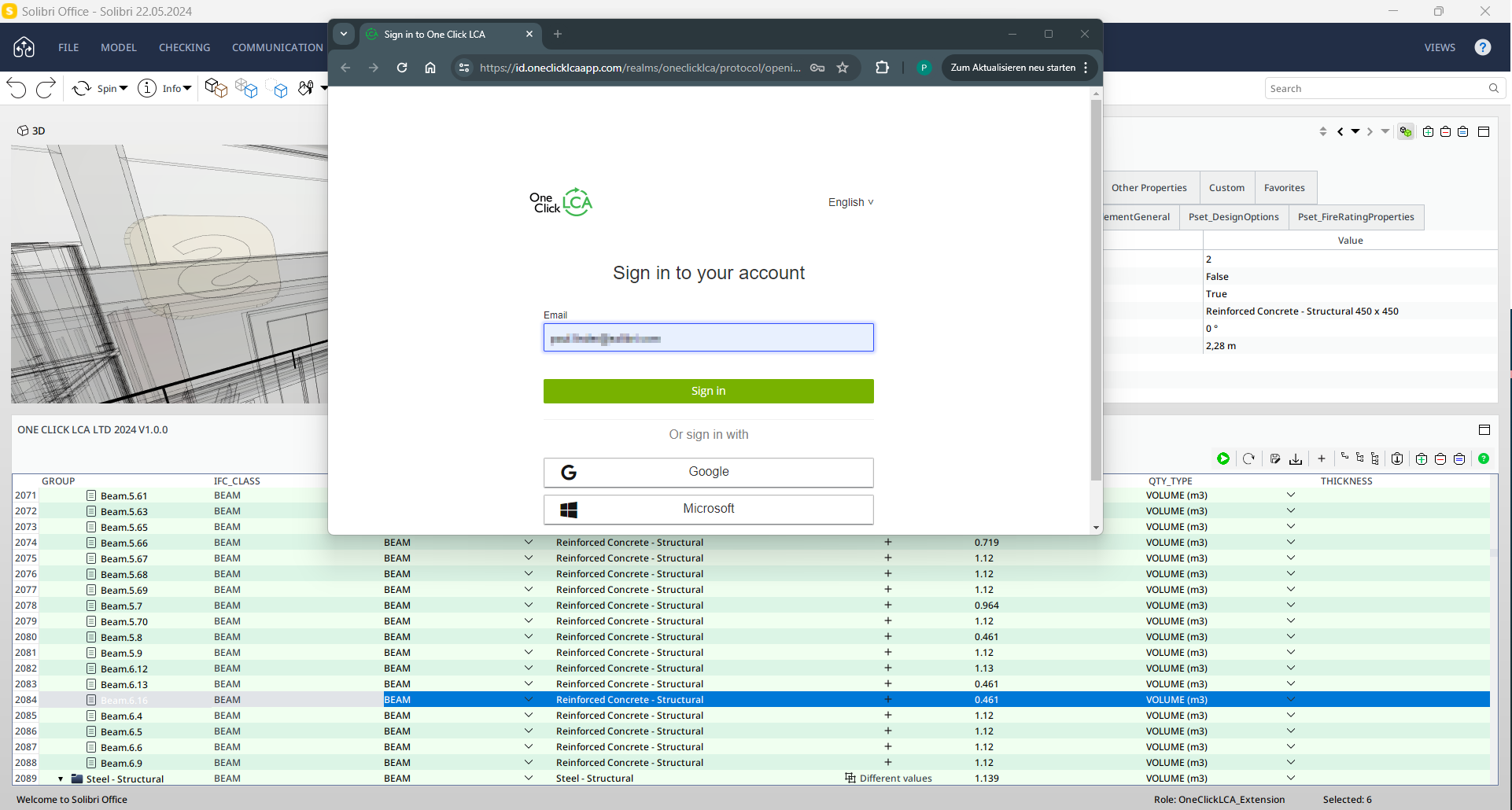The width and height of the screenshot is (1512, 810).
Task: Toggle the green cube selection-sync button
Action: click(x=1406, y=131)
